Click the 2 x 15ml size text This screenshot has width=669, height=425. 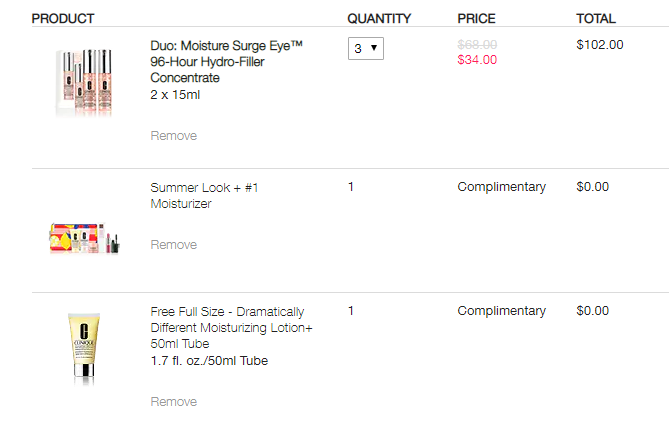click(x=175, y=95)
